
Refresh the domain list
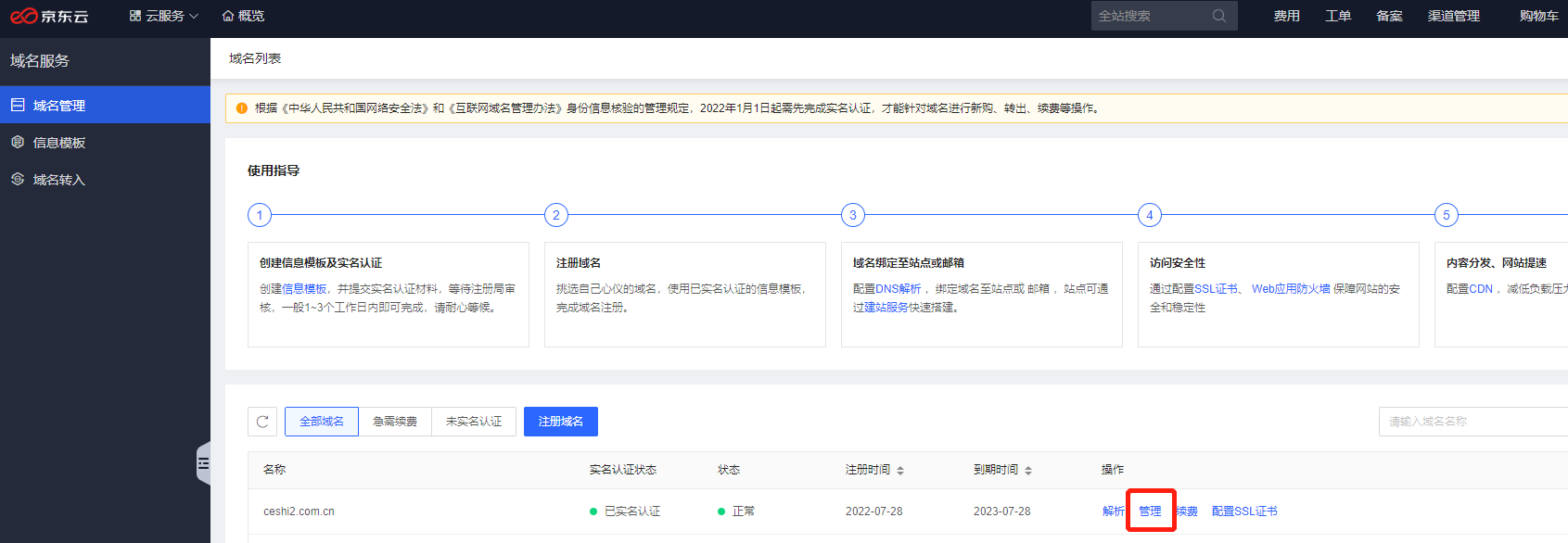point(262,422)
